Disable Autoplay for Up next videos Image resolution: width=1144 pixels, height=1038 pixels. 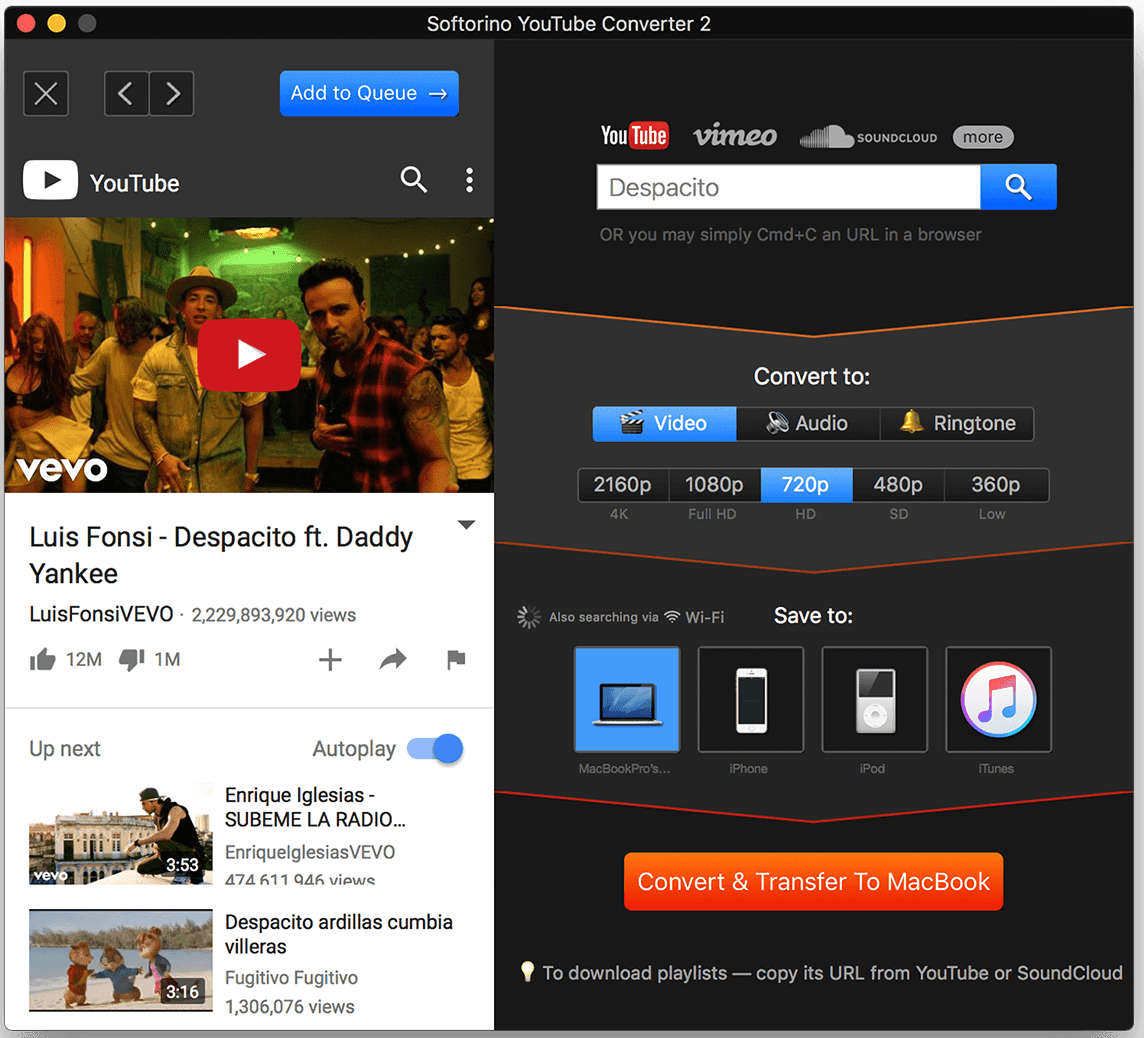[x=435, y=748]
